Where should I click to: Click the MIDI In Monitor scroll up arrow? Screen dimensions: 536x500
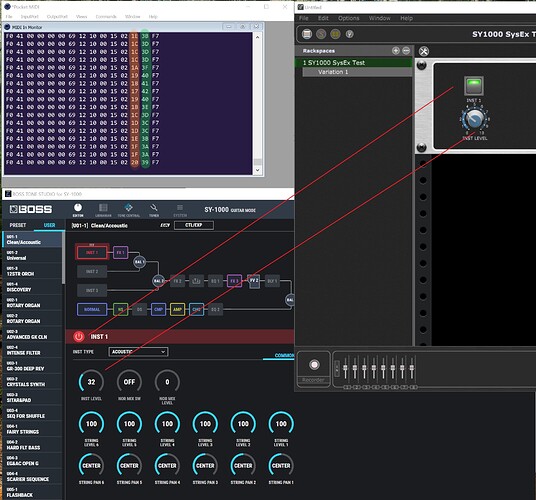(x=257, y=37)
